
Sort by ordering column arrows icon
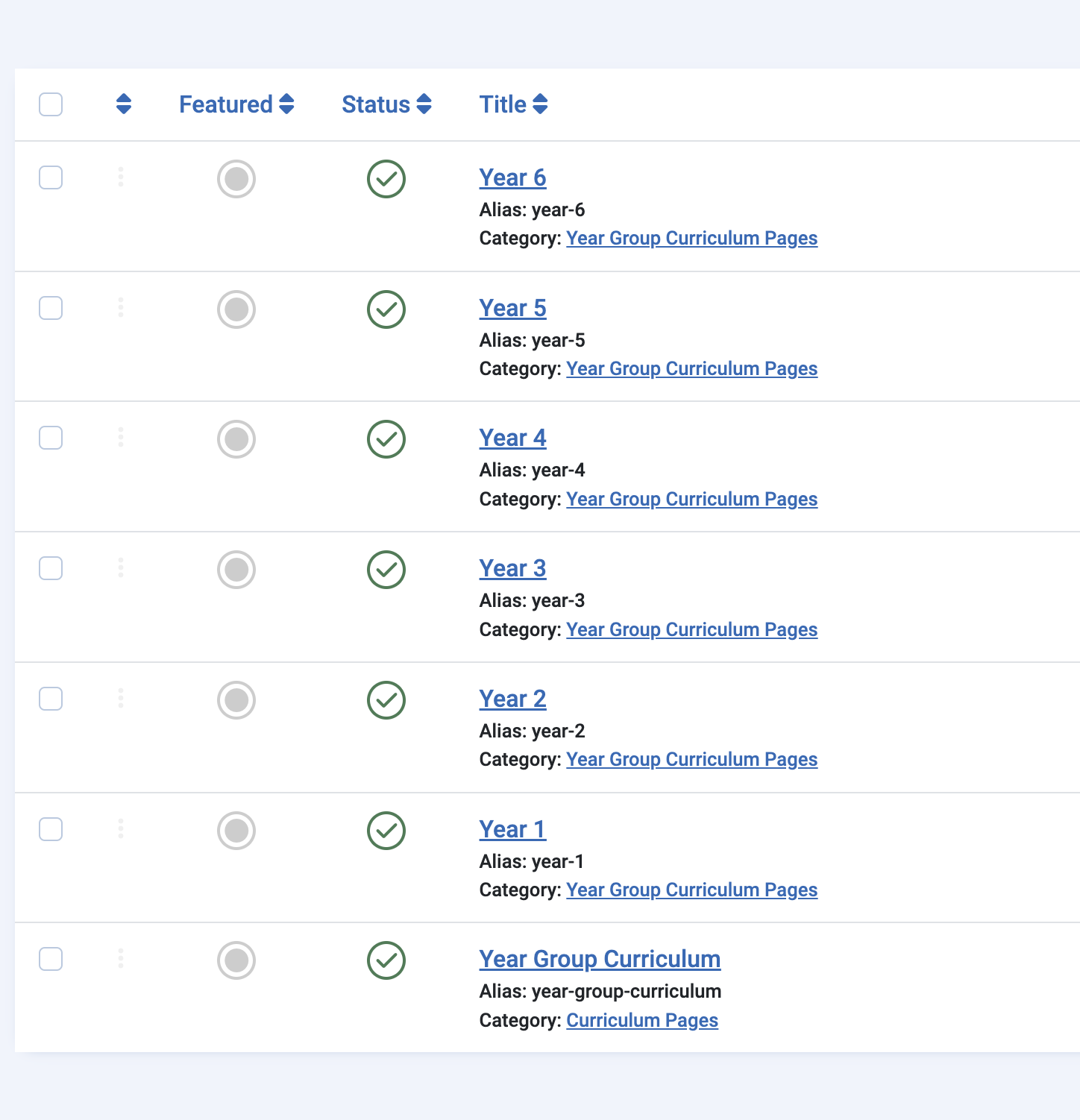click(124, 104)
